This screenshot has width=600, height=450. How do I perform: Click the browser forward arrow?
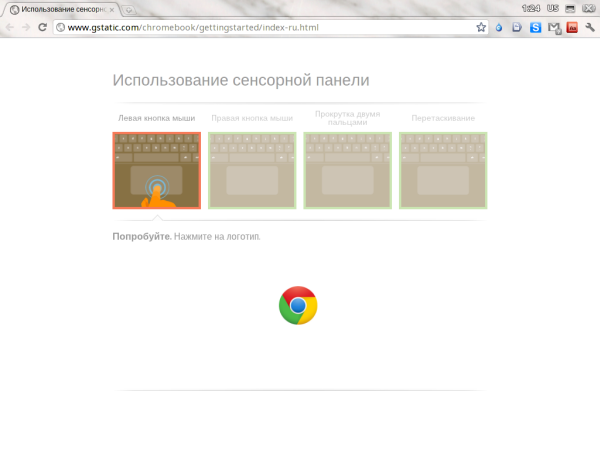click(x=26, y=27)
